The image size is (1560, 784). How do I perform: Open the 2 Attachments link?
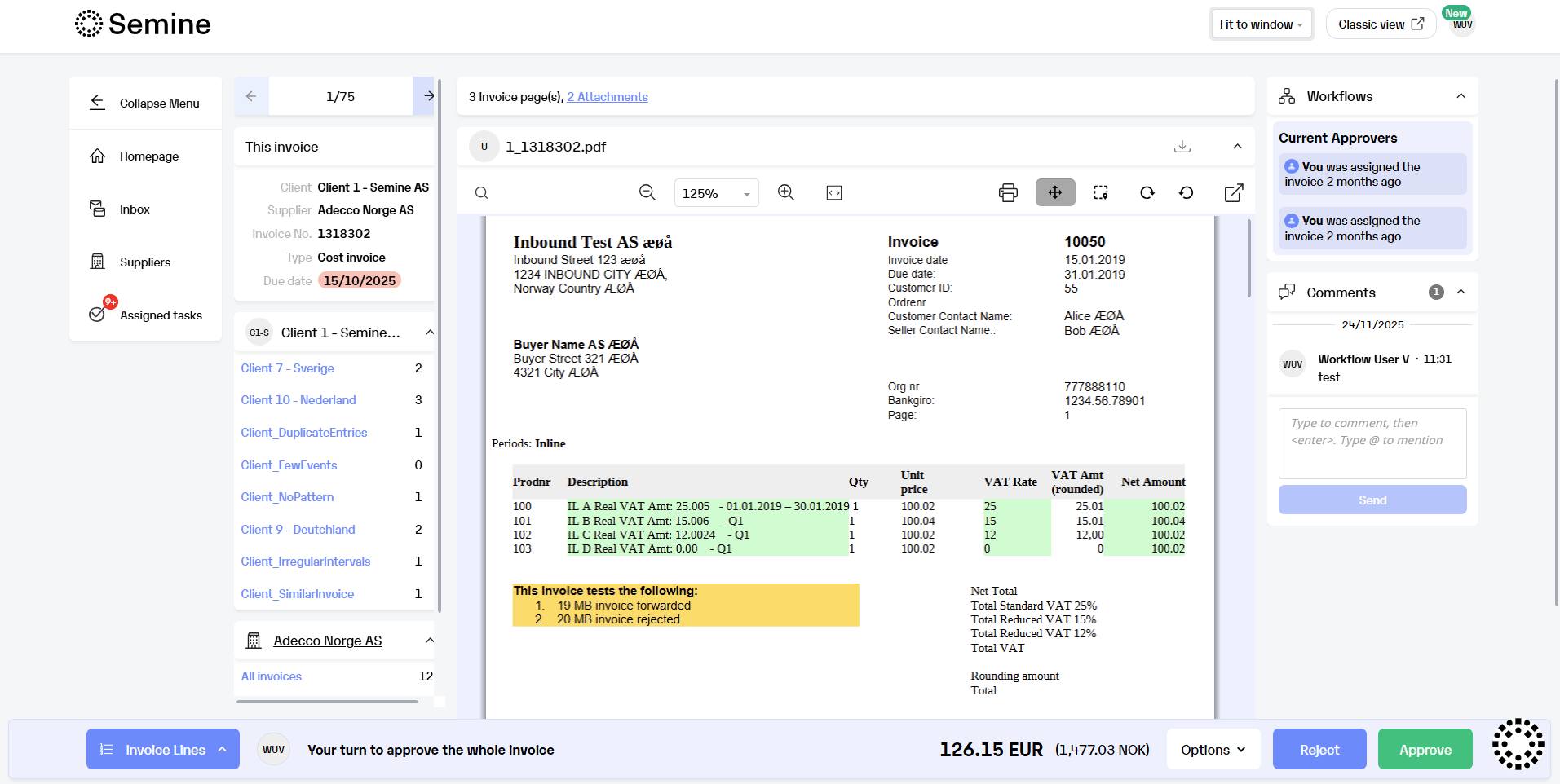pos(608,97)
